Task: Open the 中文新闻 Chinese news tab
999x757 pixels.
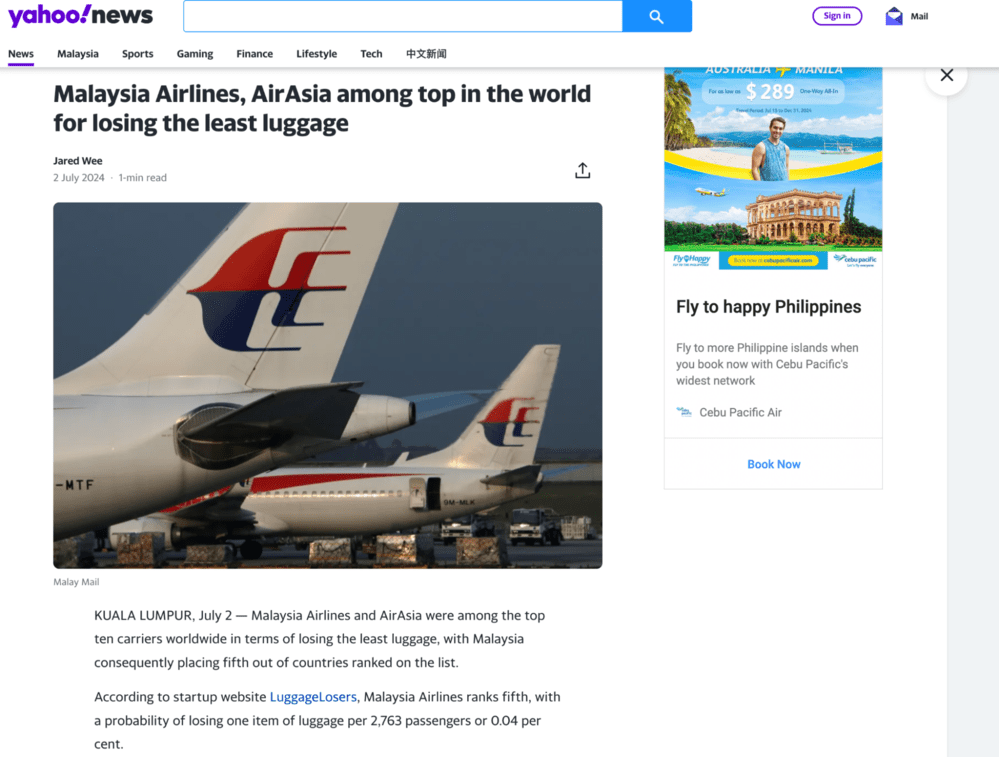Action: [x=426, y=54]
